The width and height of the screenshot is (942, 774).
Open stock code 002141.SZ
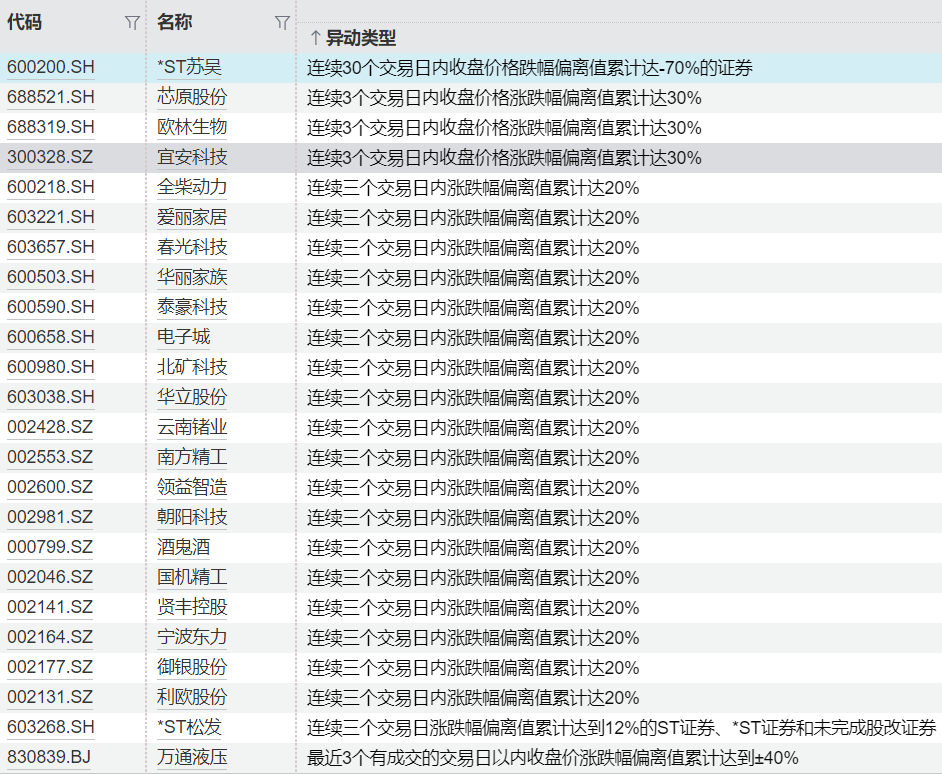tap(50, 607)
